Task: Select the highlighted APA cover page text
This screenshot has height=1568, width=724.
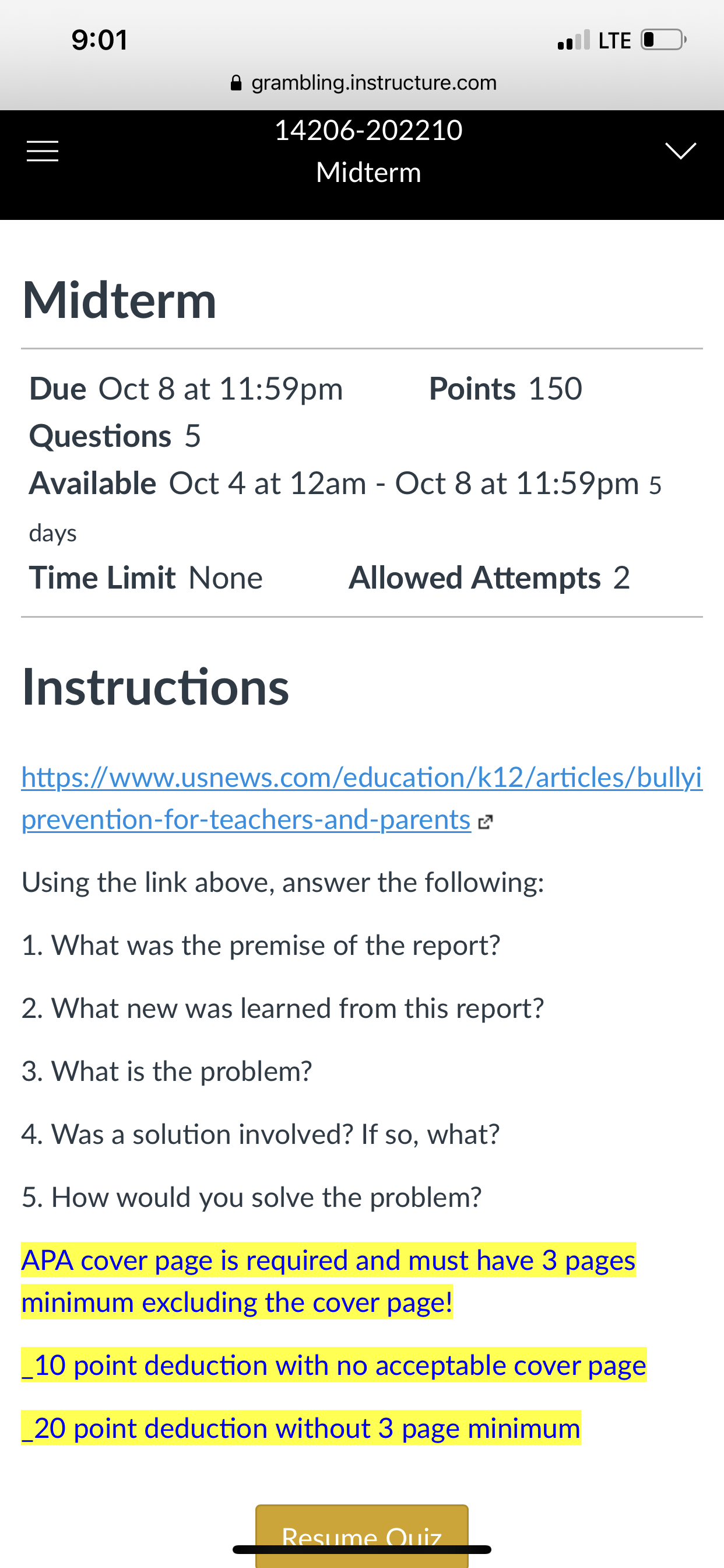Action: [x=329, y=1280]
